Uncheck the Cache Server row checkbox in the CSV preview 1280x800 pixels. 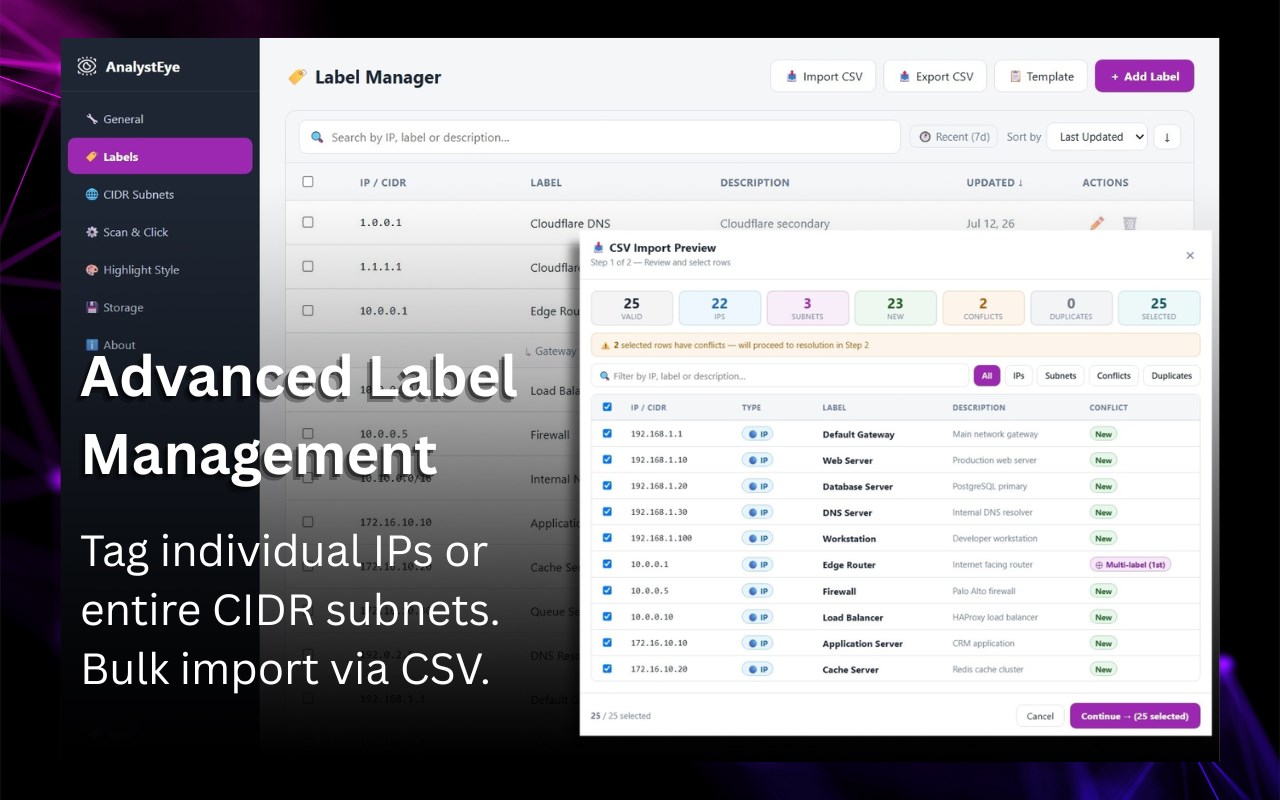pos(607,668)
